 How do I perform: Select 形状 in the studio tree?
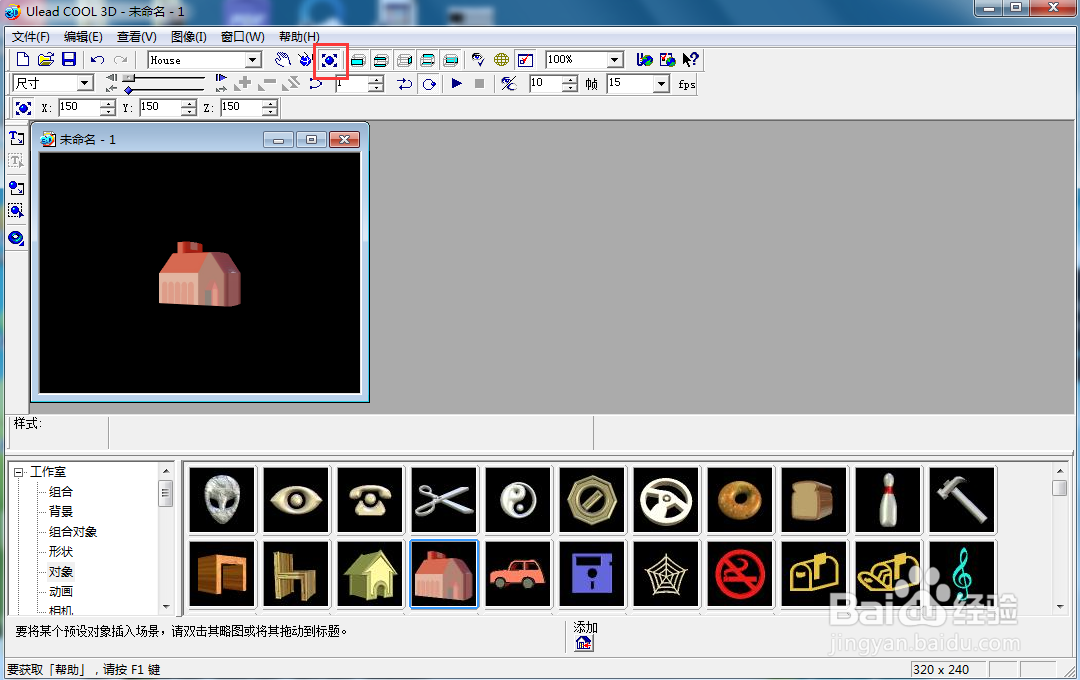(x=61, y=552)
